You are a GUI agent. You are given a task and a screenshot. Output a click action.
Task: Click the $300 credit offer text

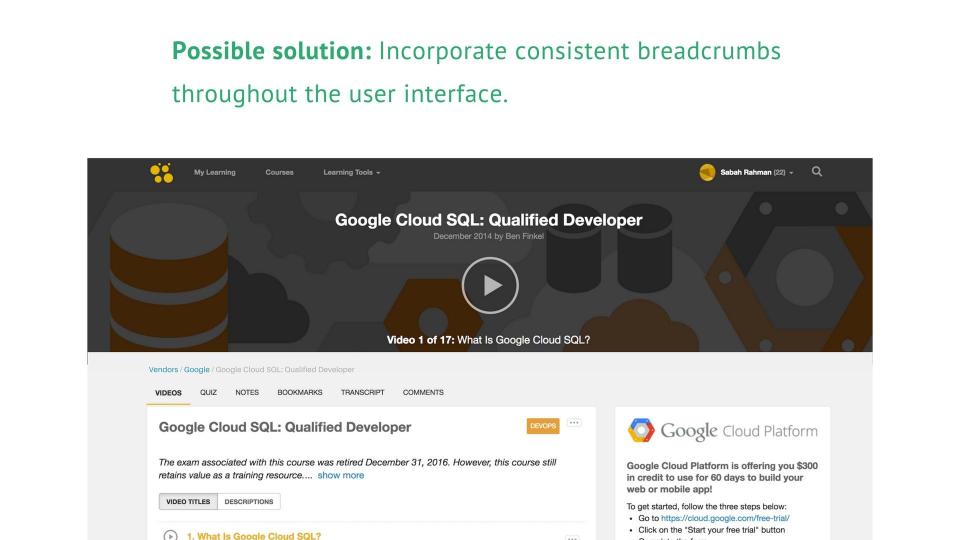722,478
